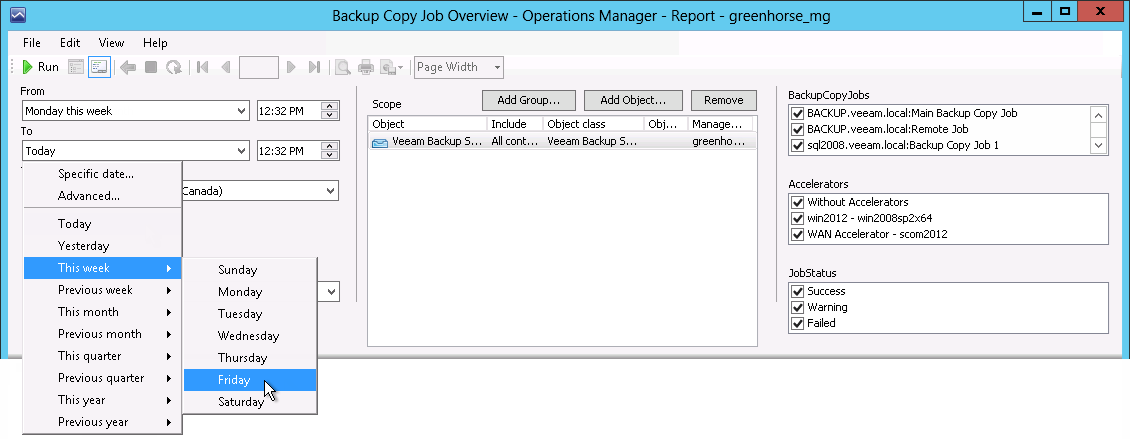Expand the To date dropdown showing Today
This screenshot has height=439, width=1130.
[x=242, y=151]
